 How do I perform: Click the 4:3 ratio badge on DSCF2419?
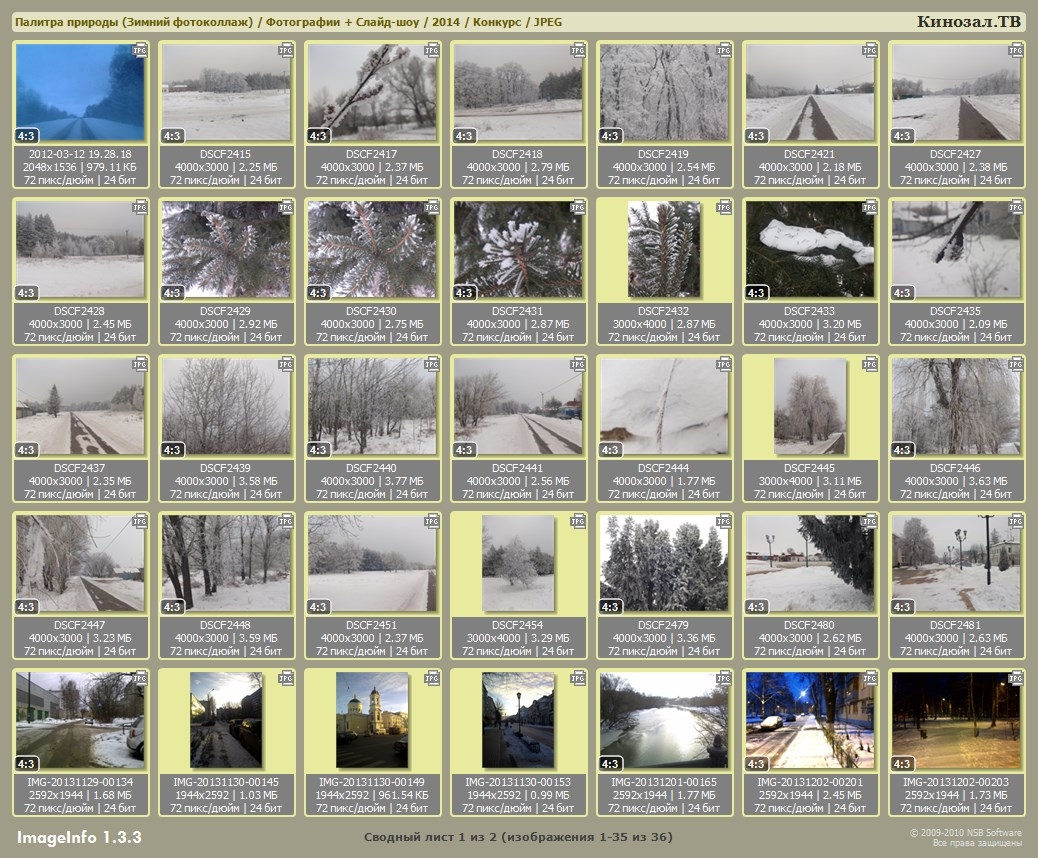[611, 136]
